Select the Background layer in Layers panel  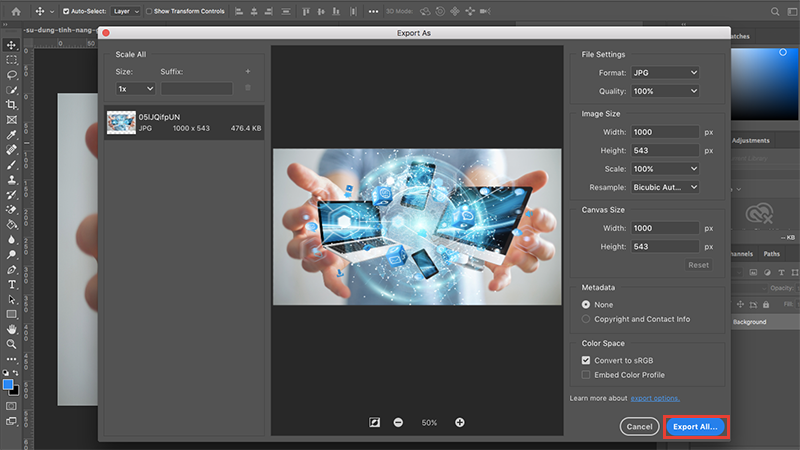pyautogui.click(x=765, y=322)
